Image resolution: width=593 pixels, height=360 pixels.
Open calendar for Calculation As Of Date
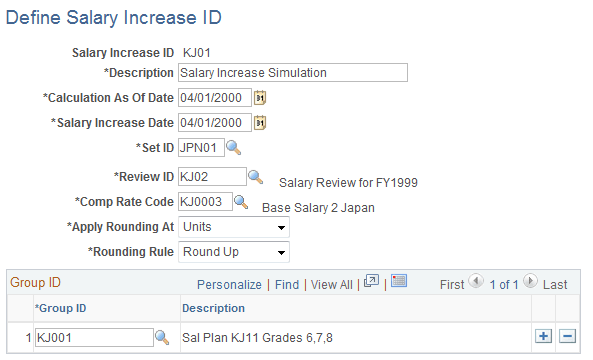pyautogui.click(x=260, y=98)
